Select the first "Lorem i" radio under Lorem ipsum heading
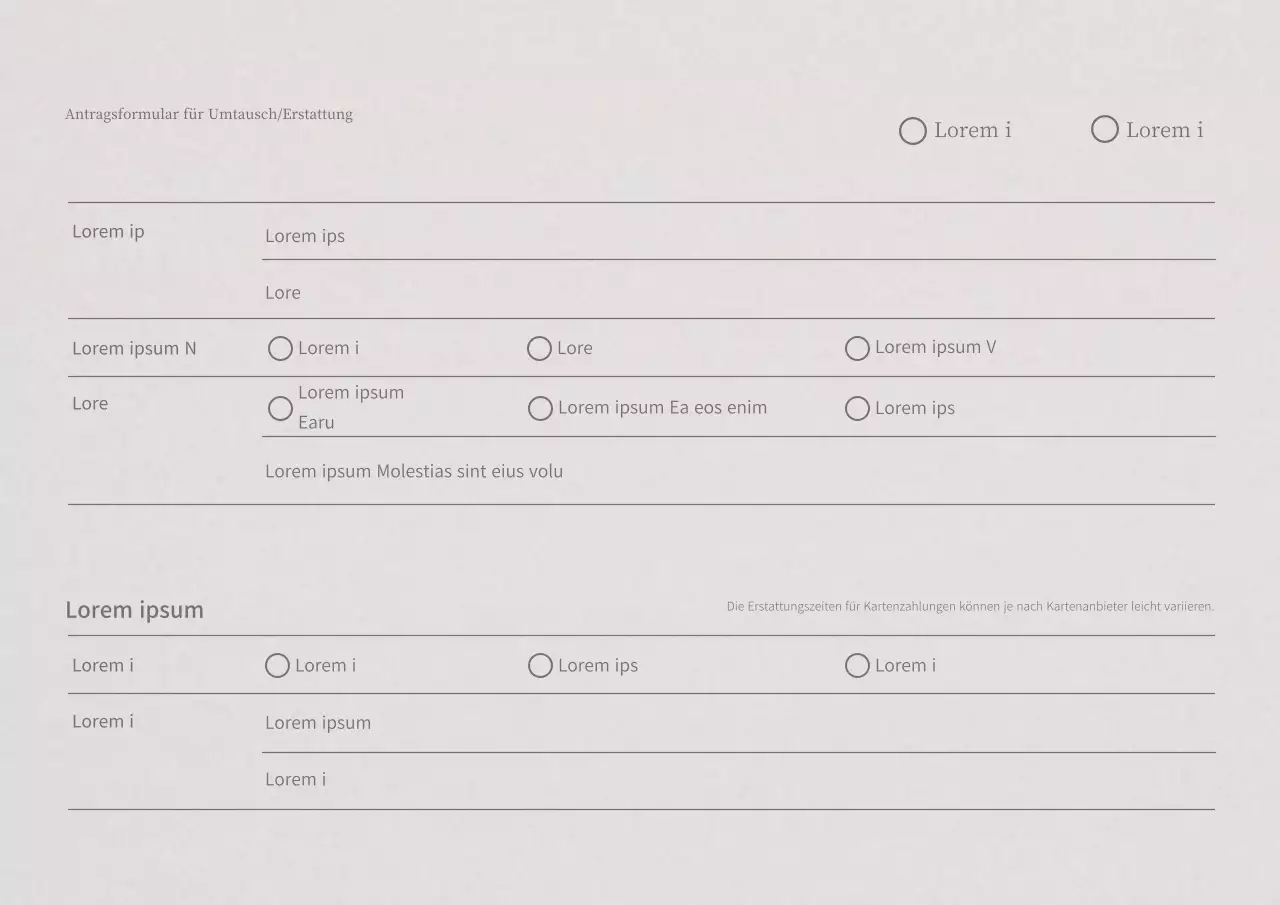Screen dimensions: 1280x905 click(x=277, y=666)
